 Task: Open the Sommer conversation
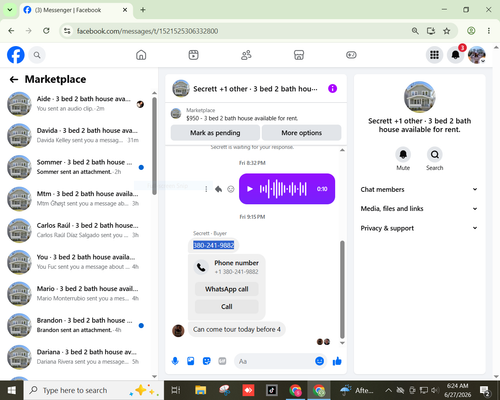pos(76,167)
